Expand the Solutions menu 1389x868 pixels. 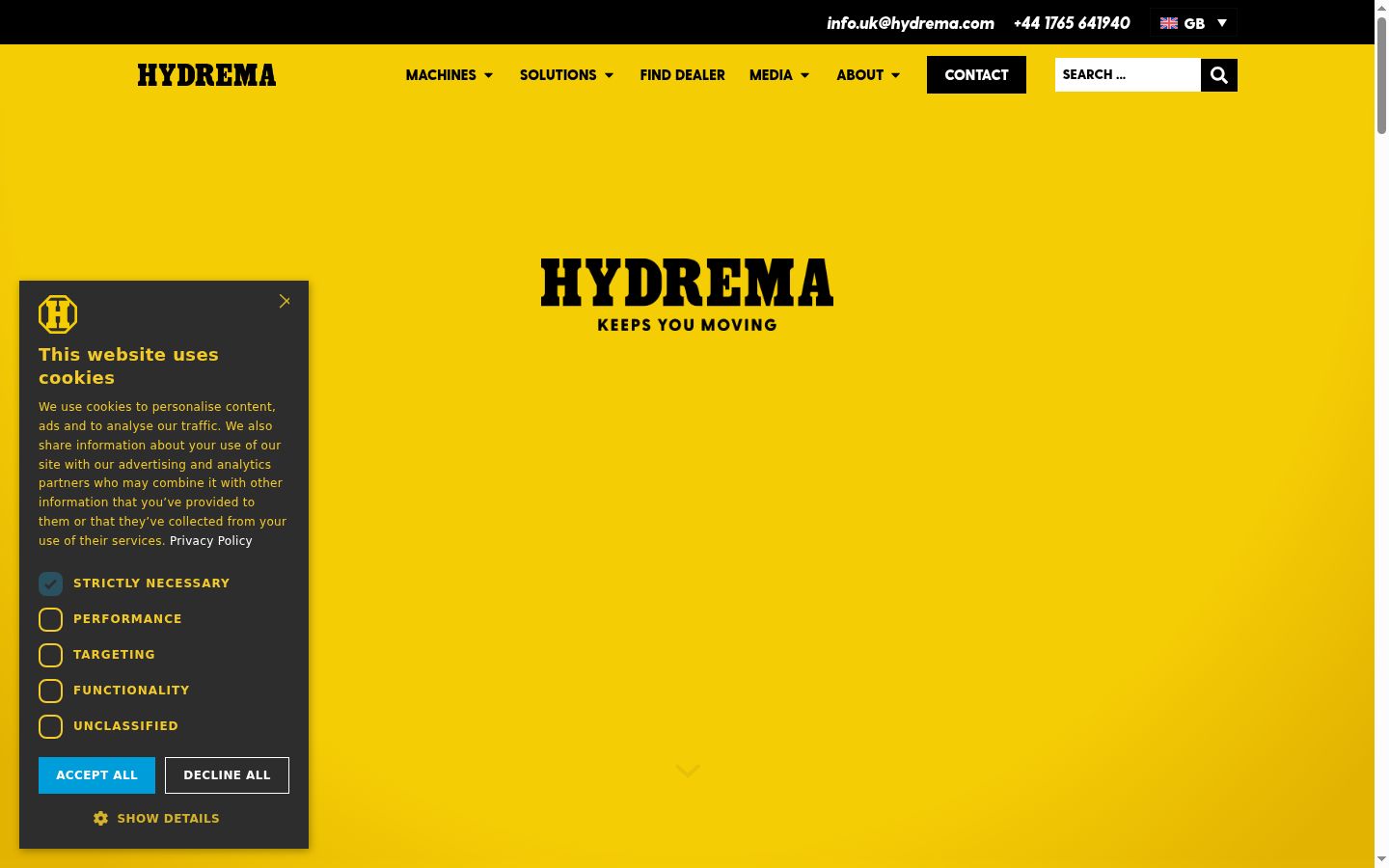click(566, 75)
